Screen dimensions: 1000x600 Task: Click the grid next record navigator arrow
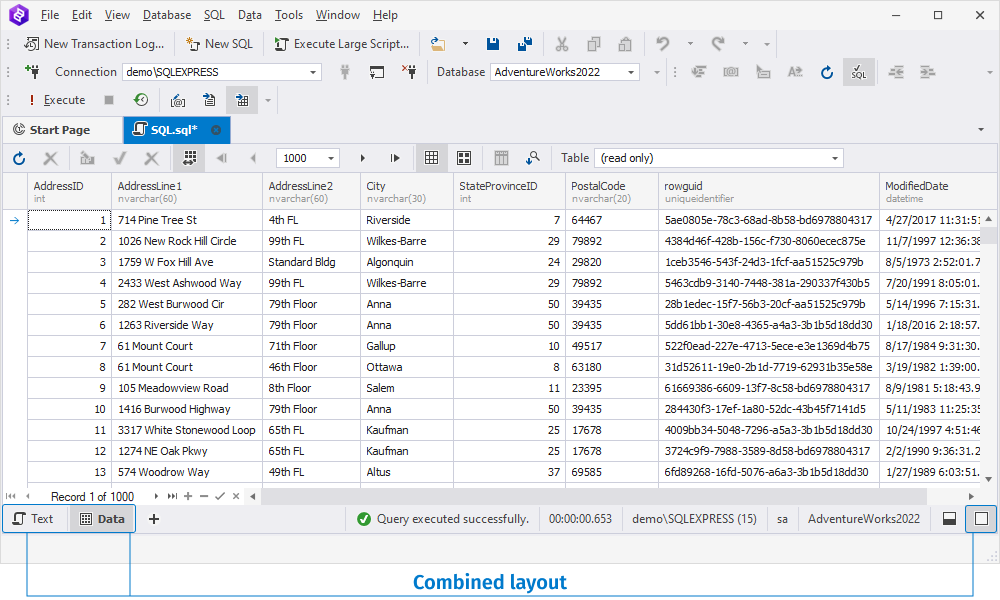tap(156, 496)
